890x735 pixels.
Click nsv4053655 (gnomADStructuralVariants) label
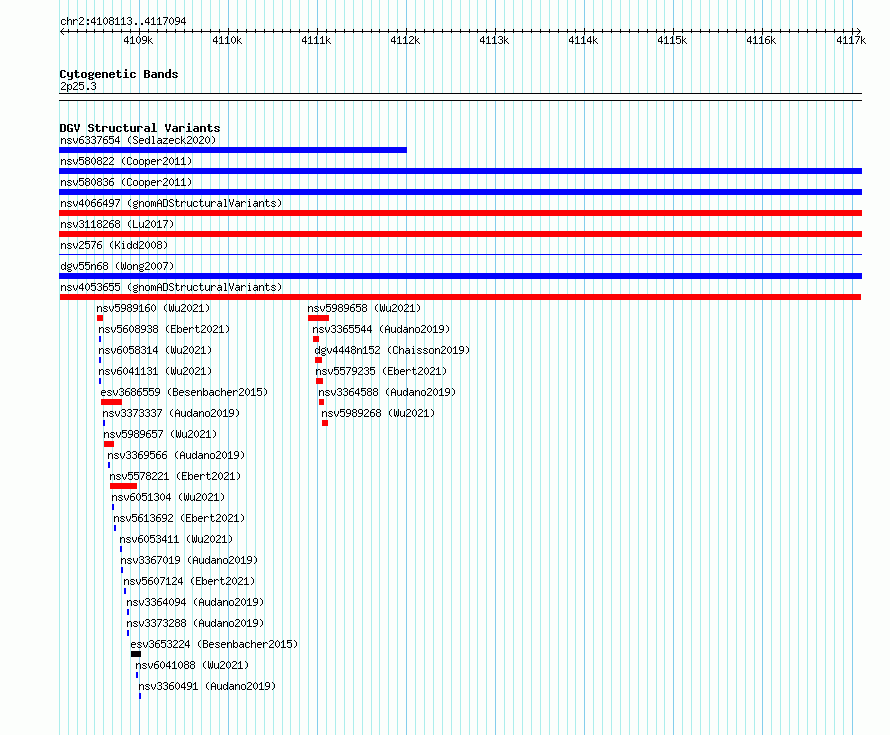(x=171, y=287)
